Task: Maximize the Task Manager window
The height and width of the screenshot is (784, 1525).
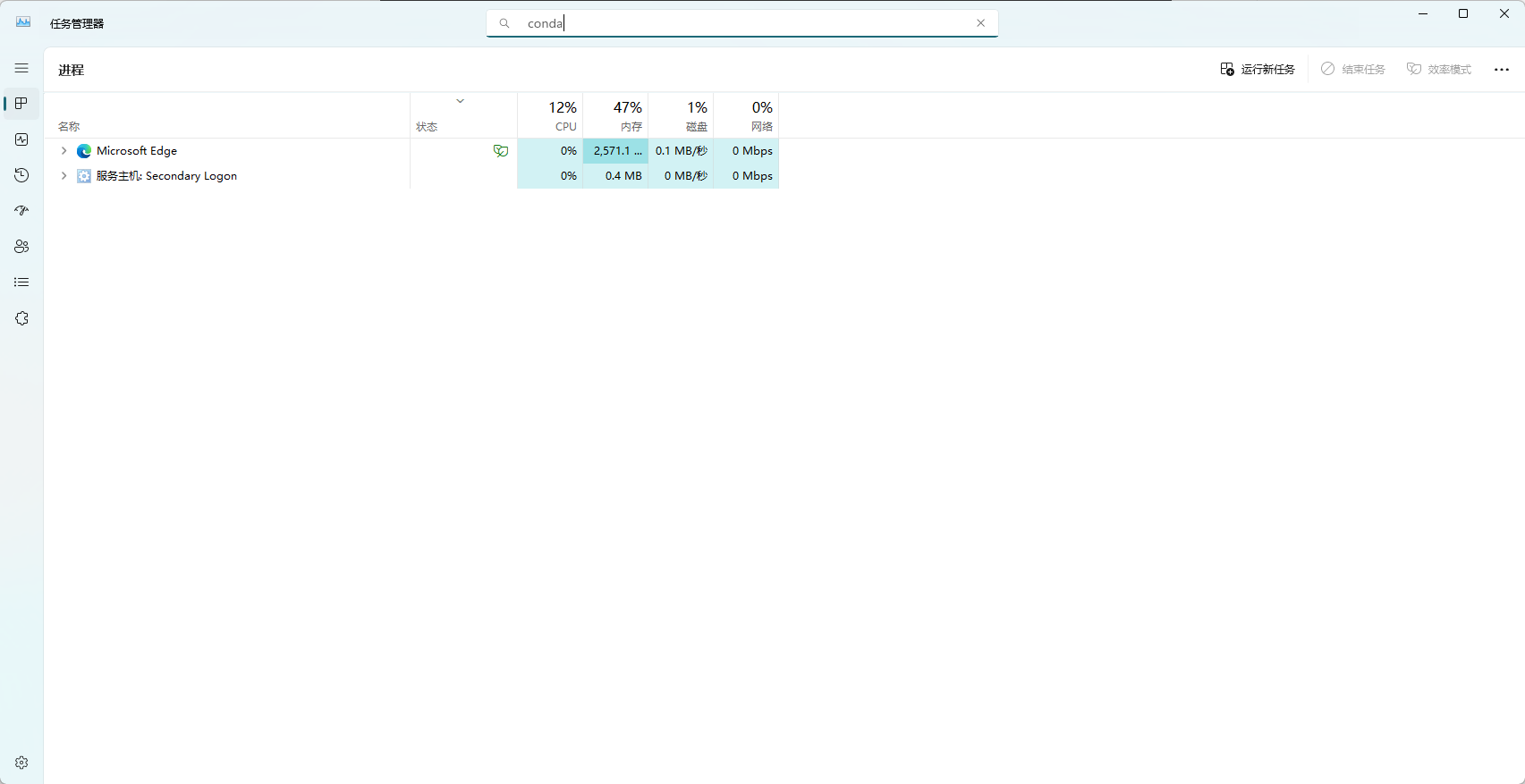Action: coord(1463,13)
